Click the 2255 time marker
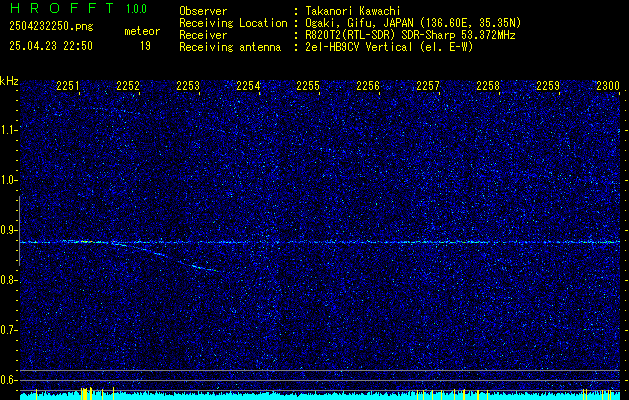 point(308,85)
